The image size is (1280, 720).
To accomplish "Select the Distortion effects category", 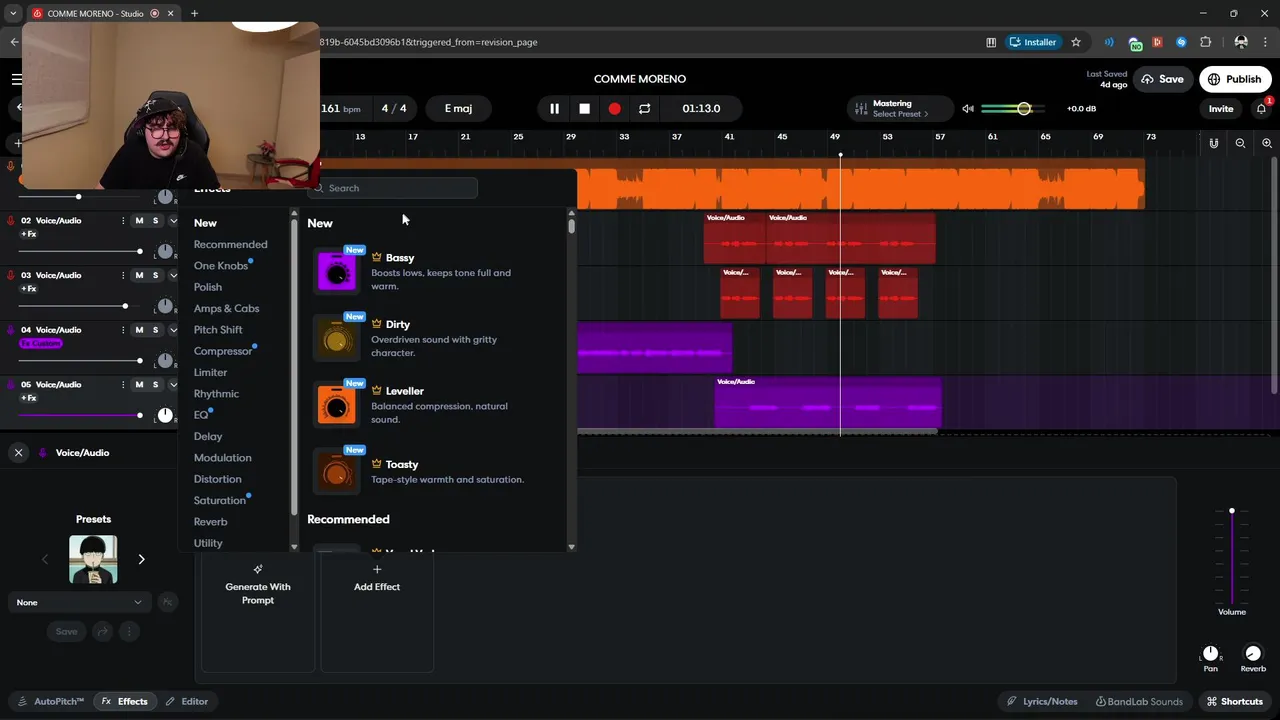I will coord(217,479).
